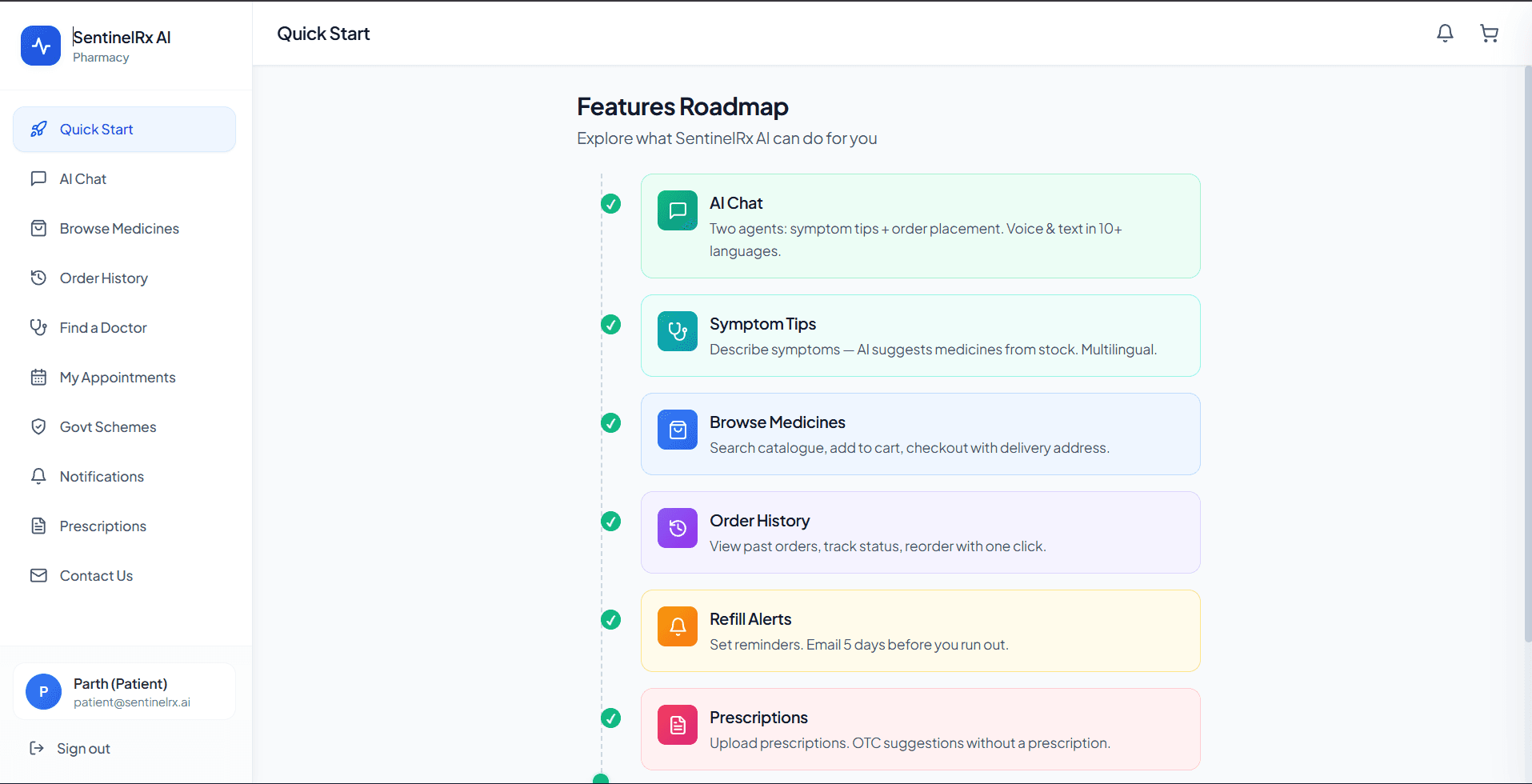The width and height of the screenshot is (1532, 784).
Task: Click the checkmark beside AI Chat card
Action: (611, 204)
